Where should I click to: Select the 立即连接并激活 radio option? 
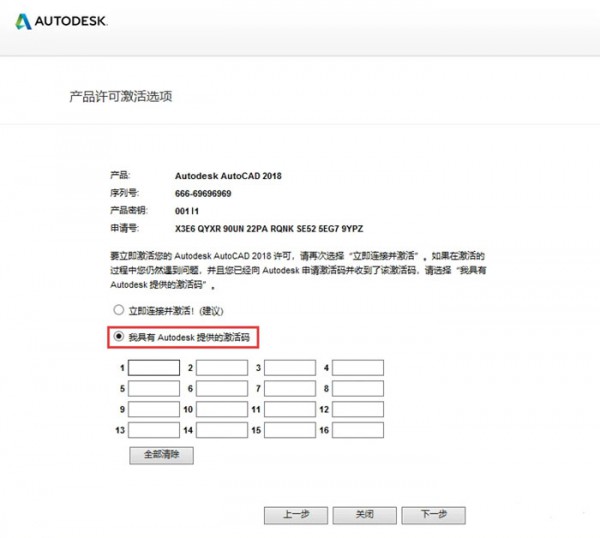click(119, 310)
